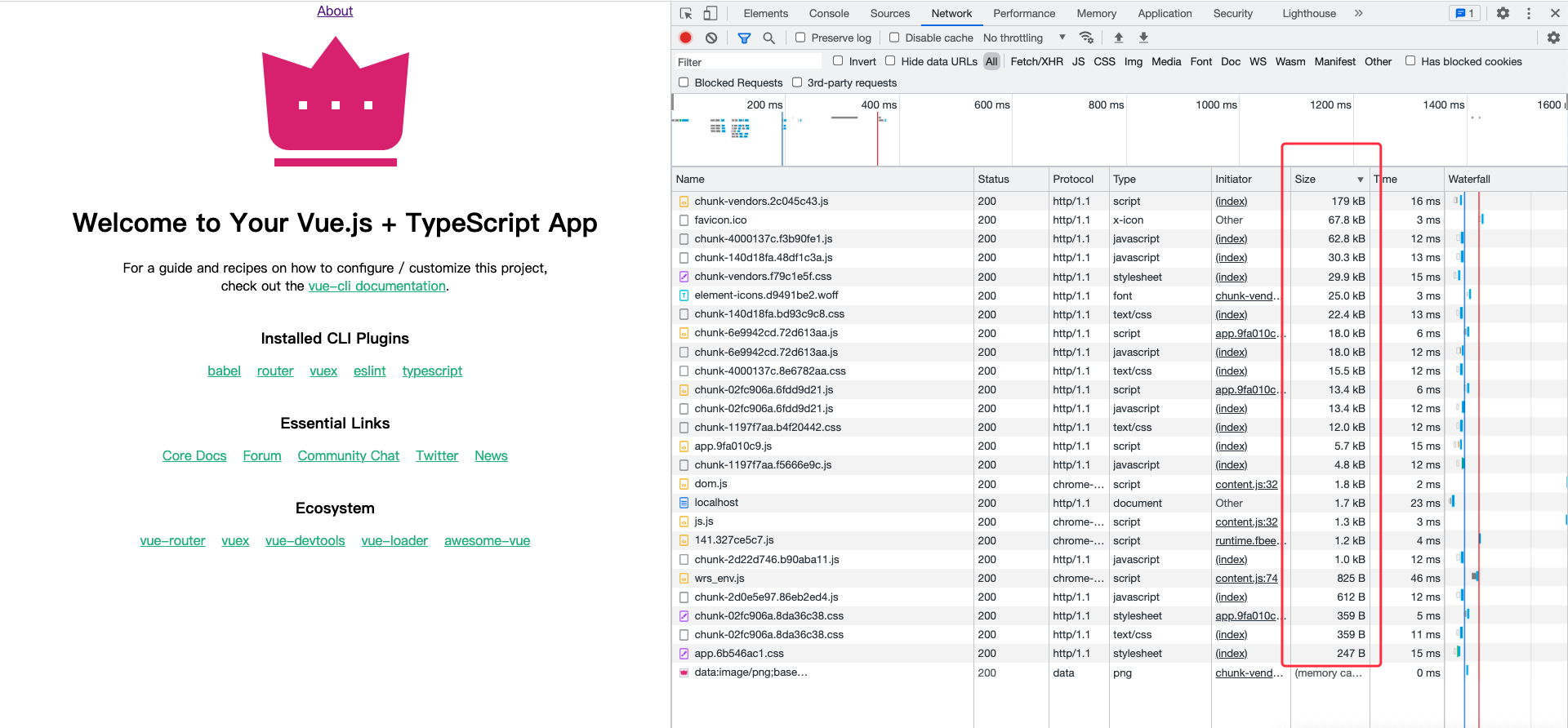Sort by Type column header
The height and width of the screenshot is (728, 1568).
click(x=1160, y=180)
